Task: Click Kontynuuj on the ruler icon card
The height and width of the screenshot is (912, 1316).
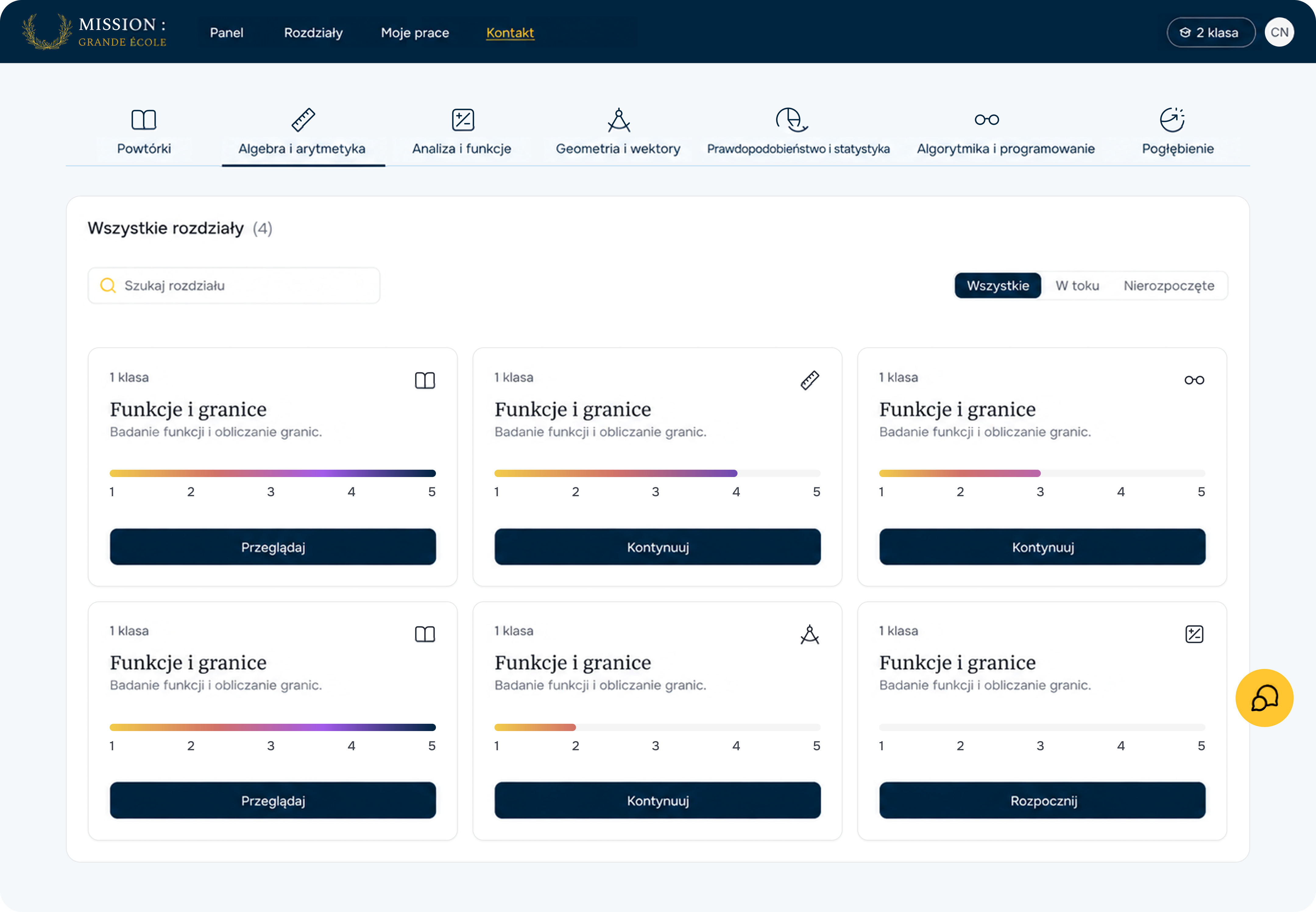Action: pyautogui.click(x=657, y=547)
